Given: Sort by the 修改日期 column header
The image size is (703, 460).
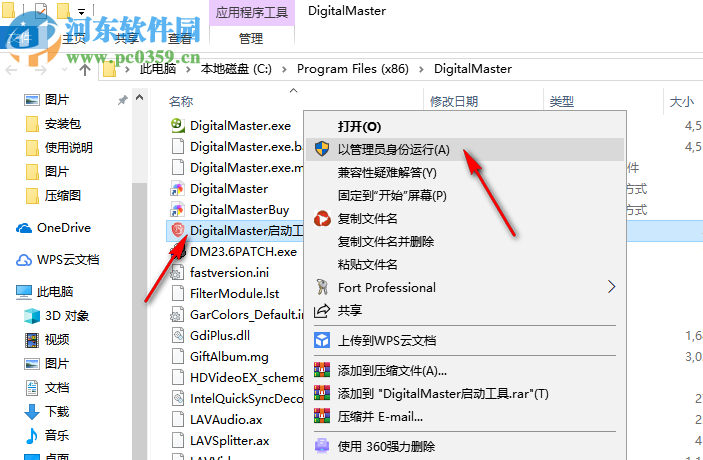Looking at the screenshot, I should pyautogui.click(x=454, y=102).
